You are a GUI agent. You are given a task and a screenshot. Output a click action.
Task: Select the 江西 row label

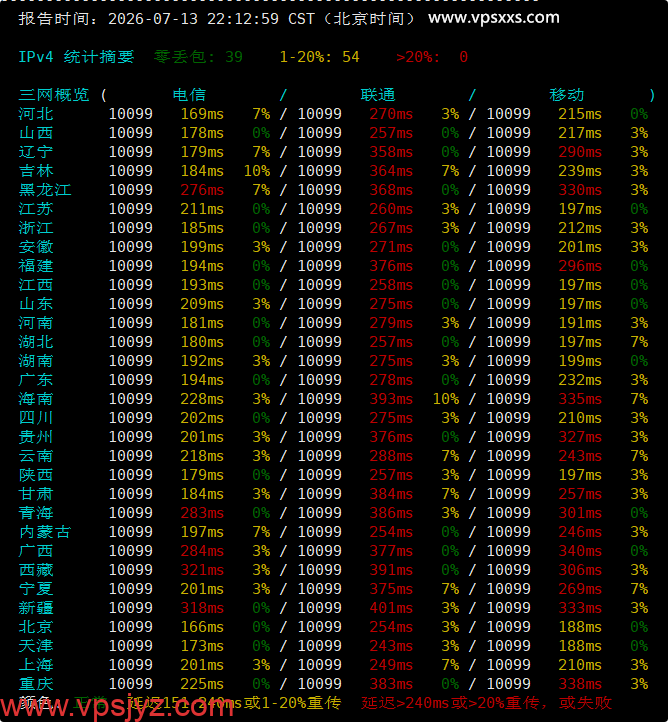pos(36,285)
